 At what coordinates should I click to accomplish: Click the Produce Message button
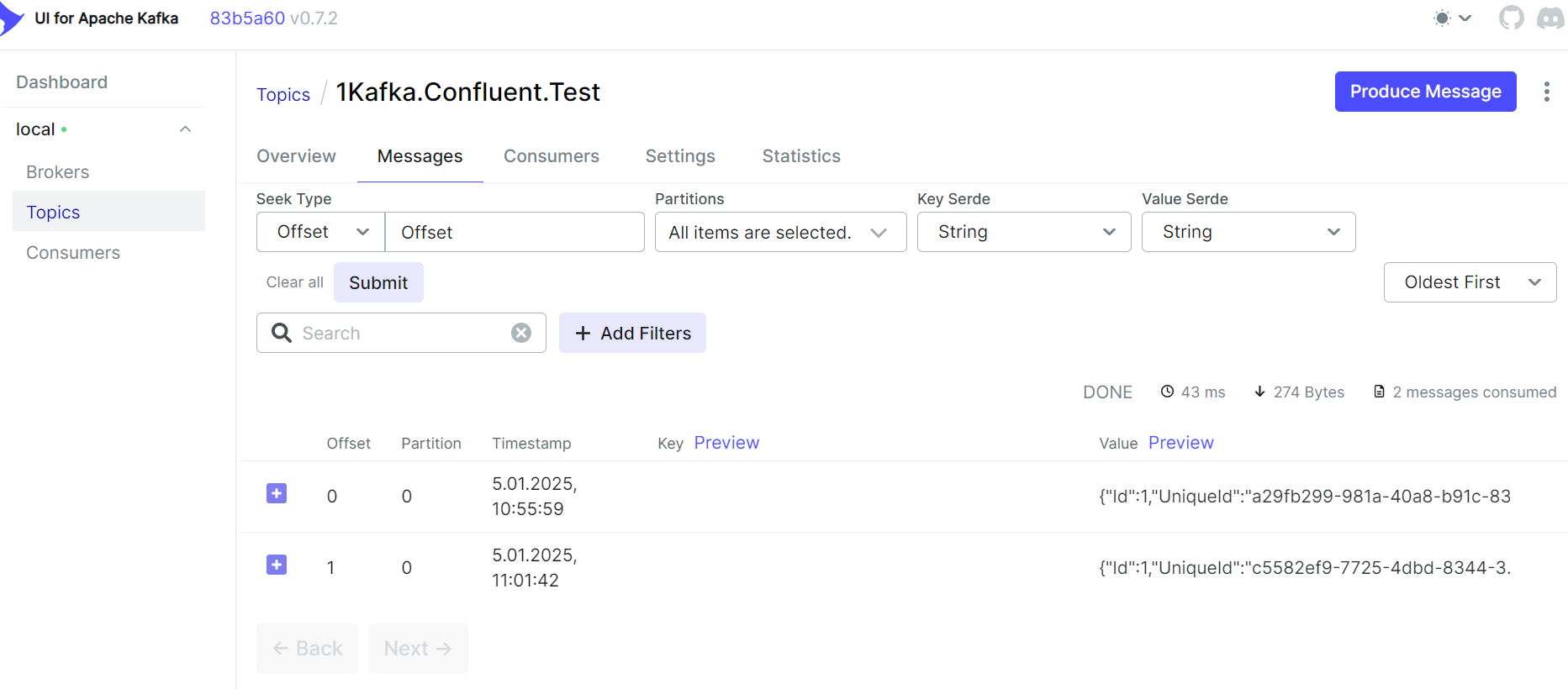1425,92
